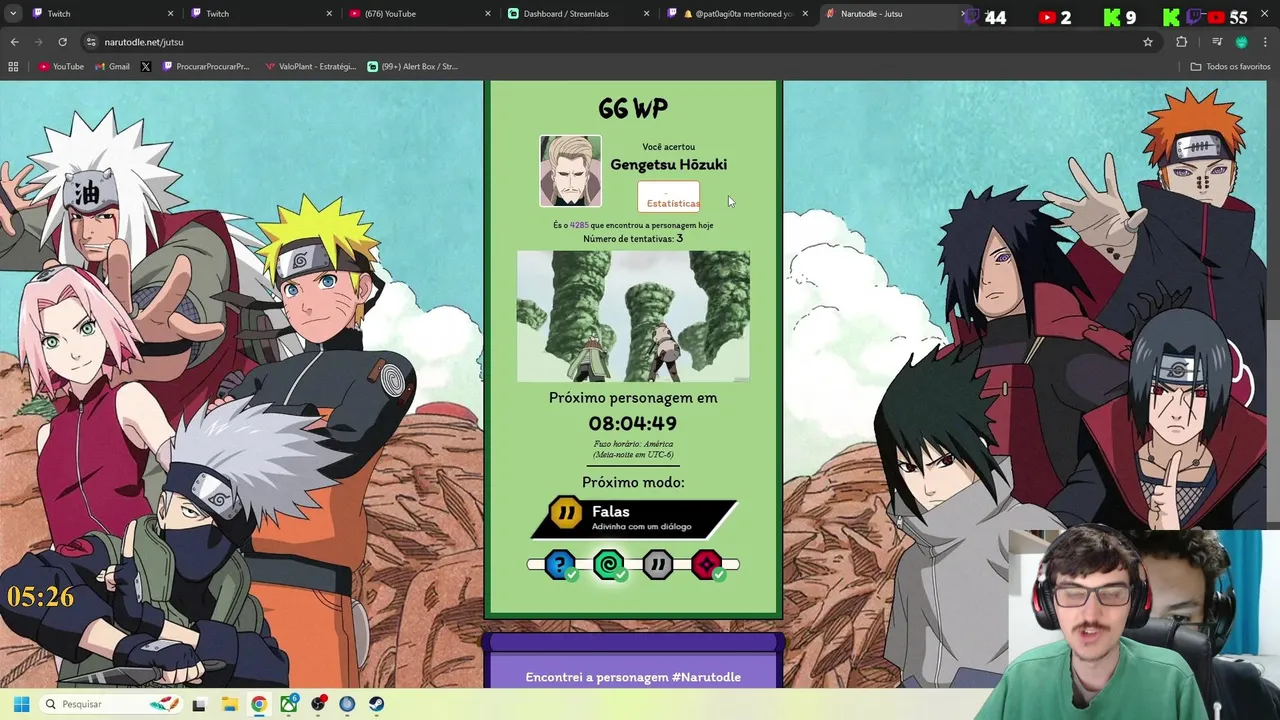1280x720 pixels.
Task: Switch to the (676) YouTube tab
Action: (420, 14)
